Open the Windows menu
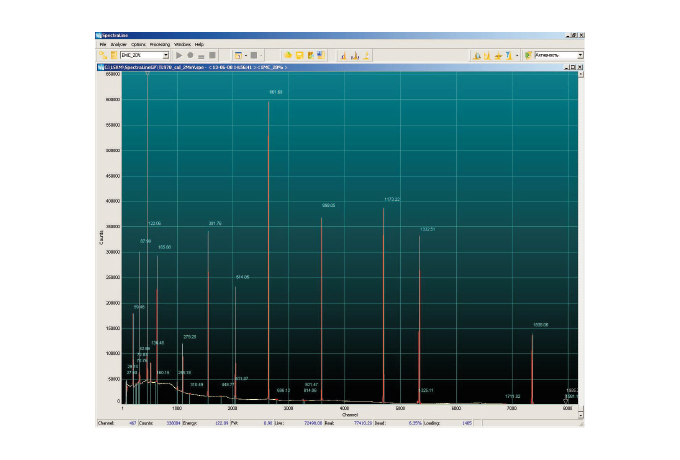 (x=182, y=44)
